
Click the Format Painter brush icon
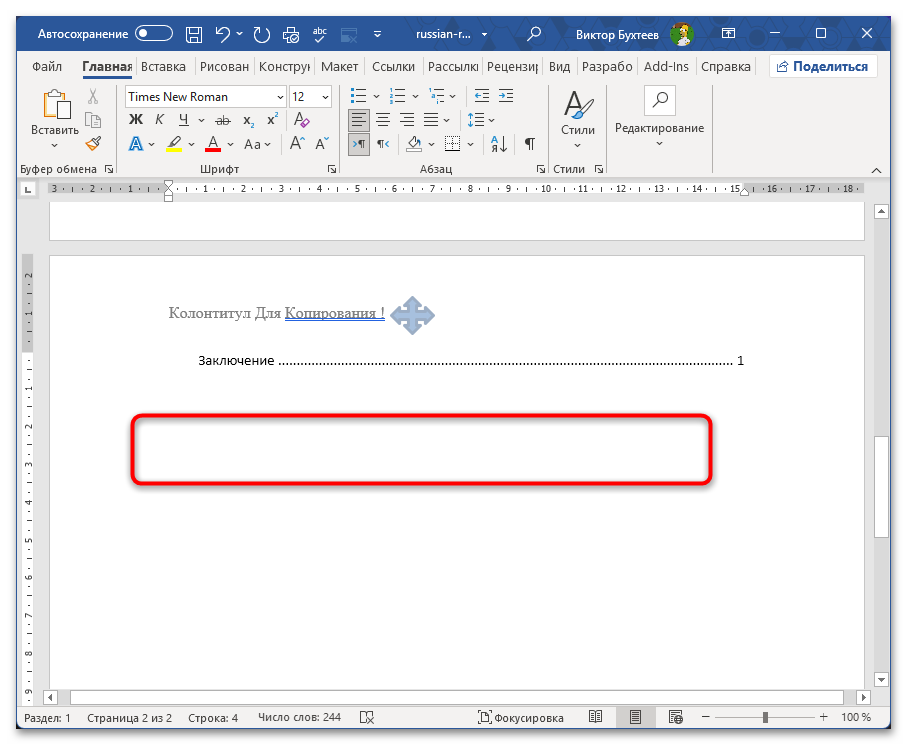[x=93, y=143]
